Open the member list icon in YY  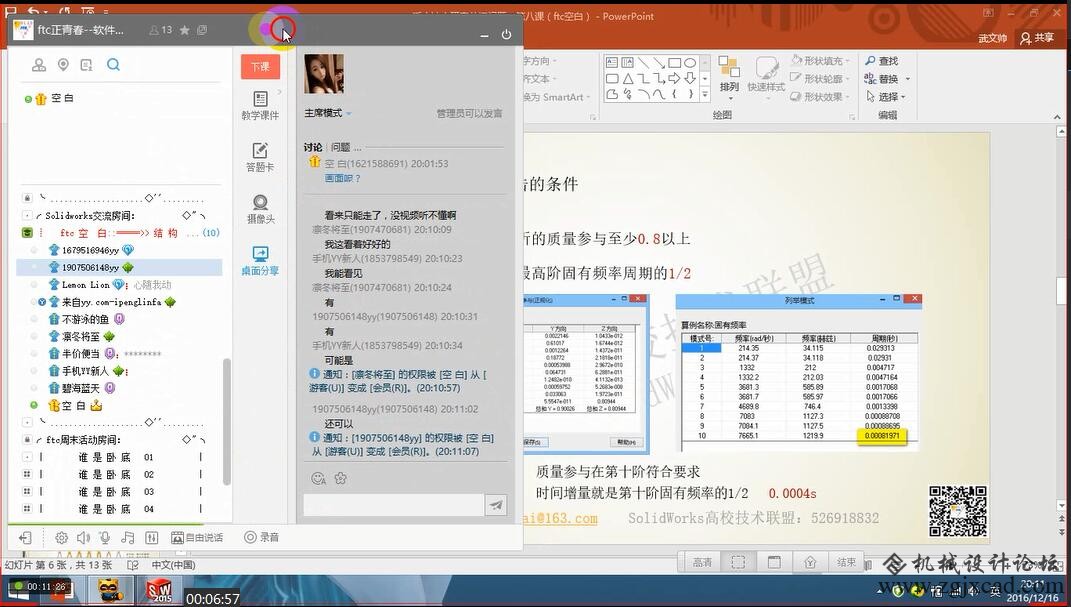[x=86, y=65]
